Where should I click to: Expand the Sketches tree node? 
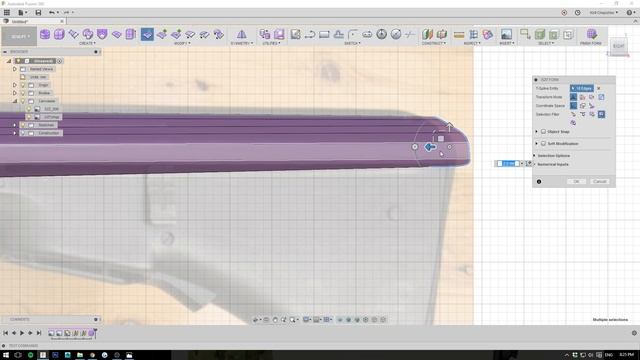(15, 125)
